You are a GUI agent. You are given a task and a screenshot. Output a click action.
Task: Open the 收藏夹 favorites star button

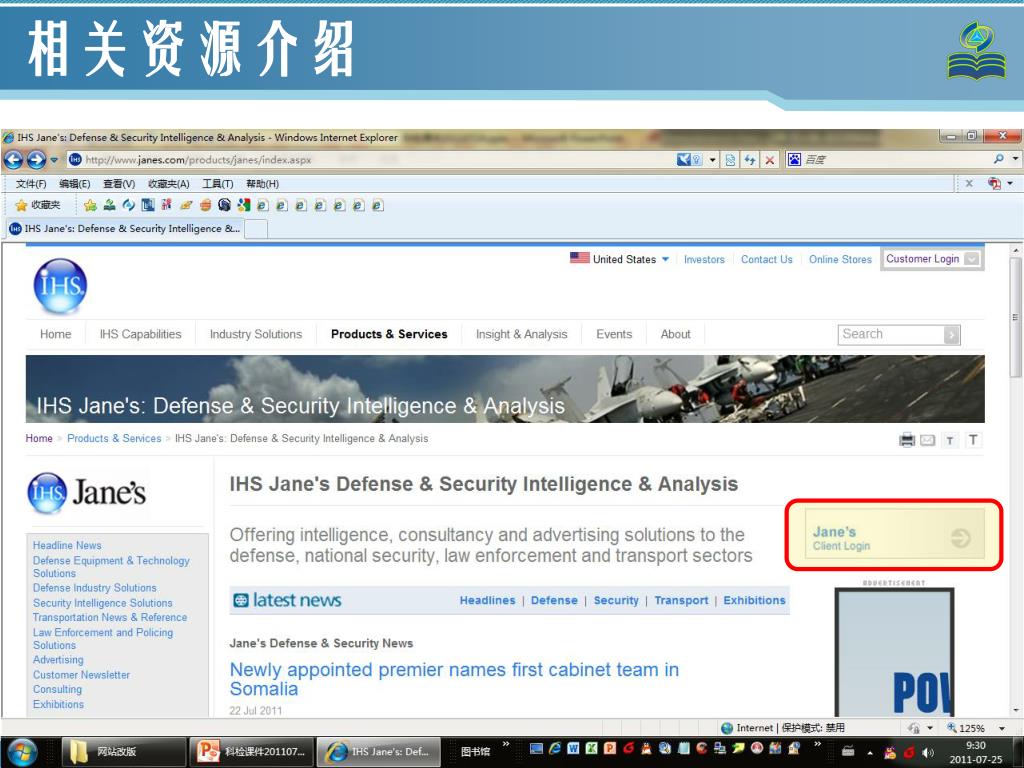point(38,205)
